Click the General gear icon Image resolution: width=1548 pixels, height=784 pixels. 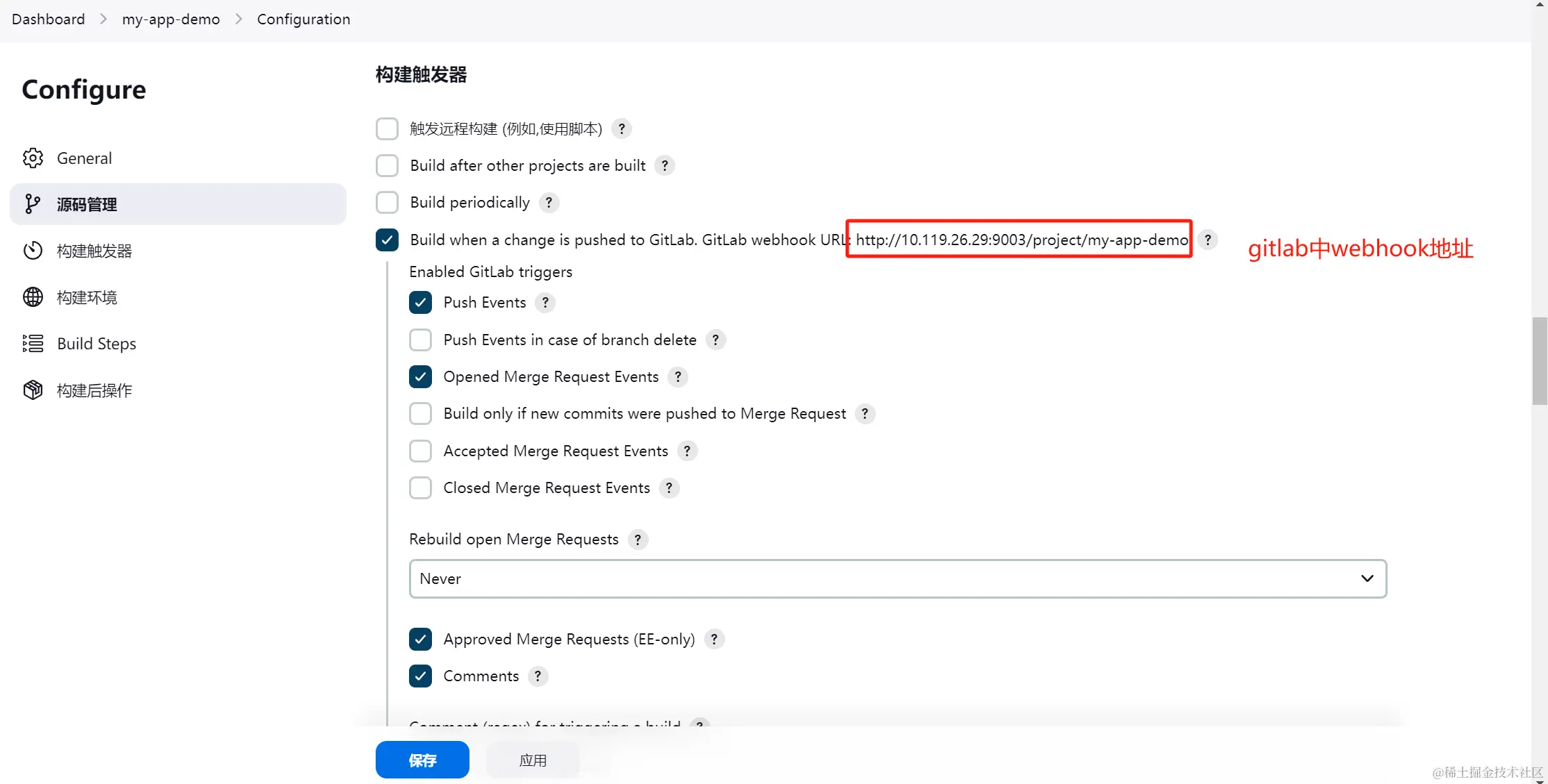tap(33, 158)
